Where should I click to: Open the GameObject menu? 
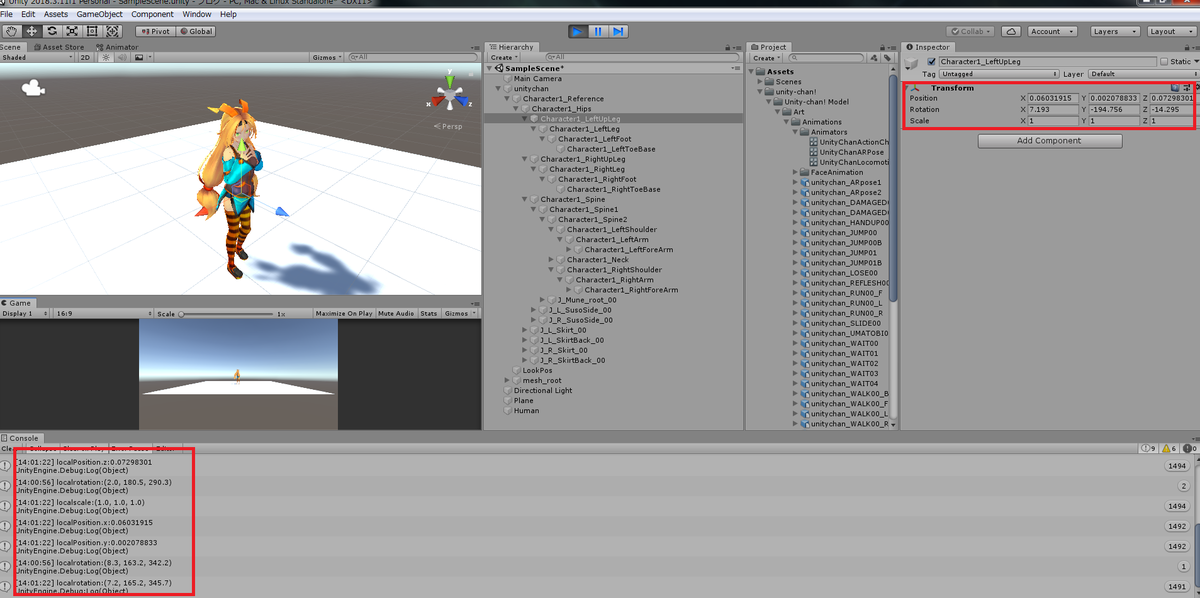(99, 15)
